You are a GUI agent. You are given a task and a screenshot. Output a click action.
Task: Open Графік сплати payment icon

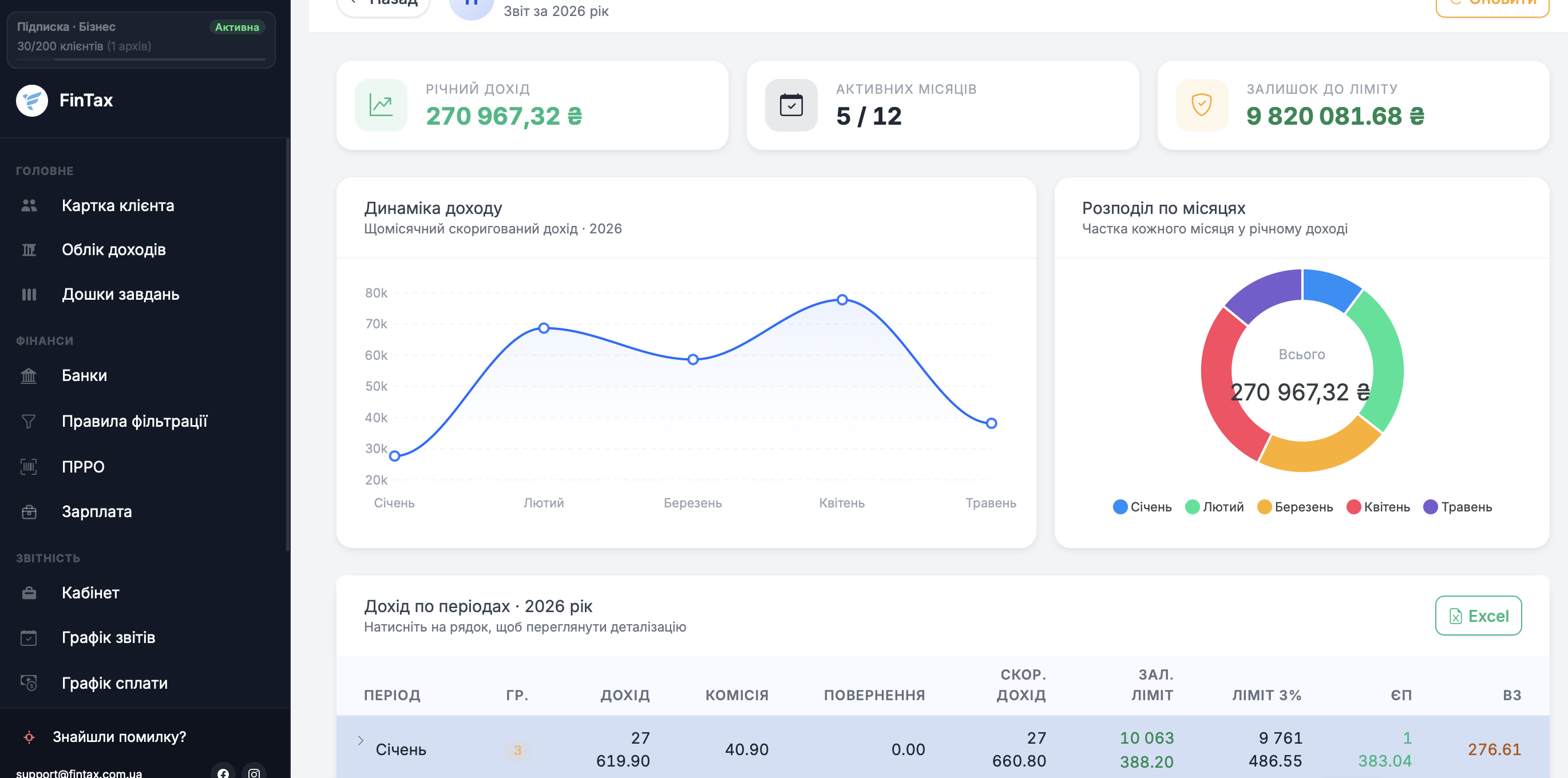coord(29,683)
